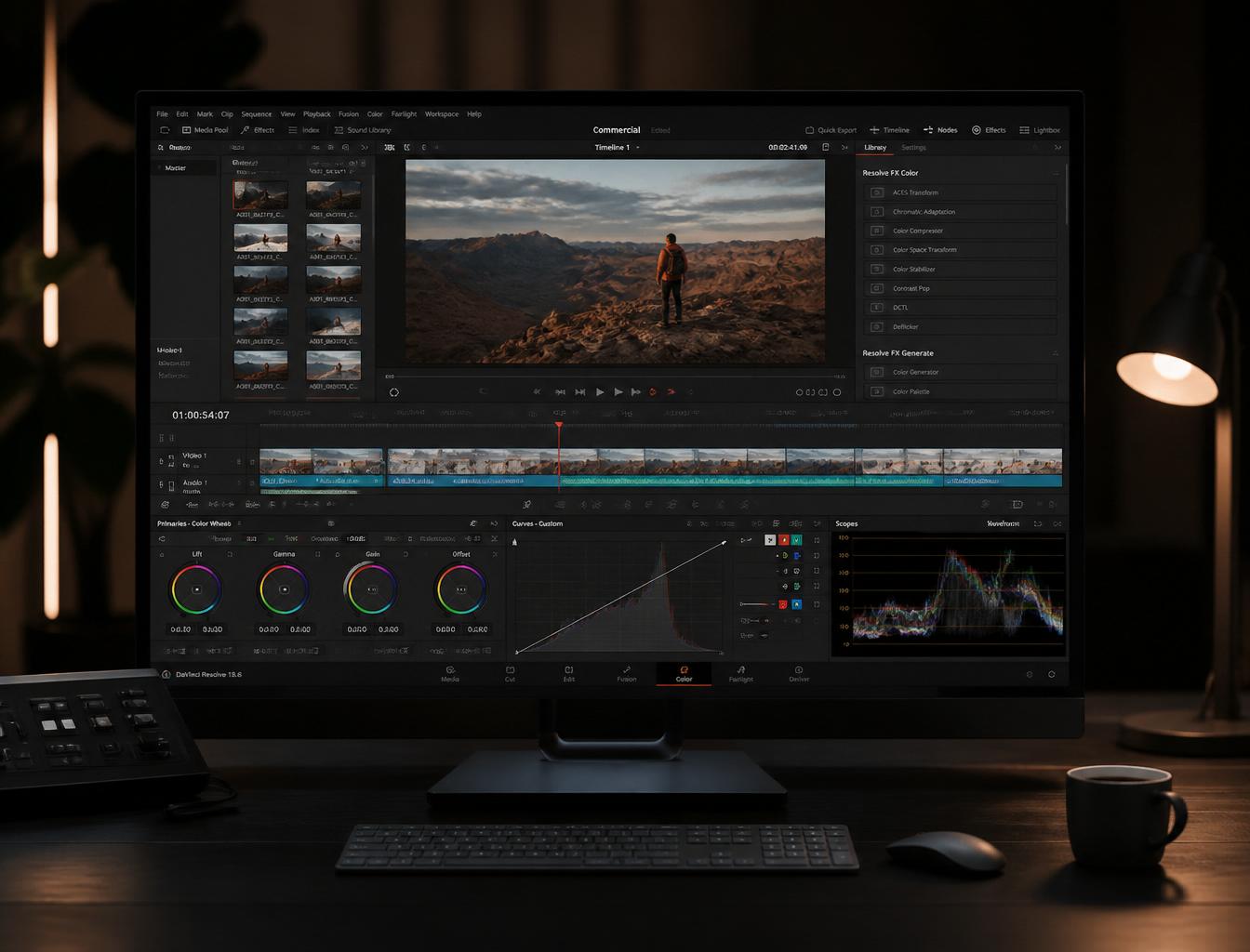Open the Waveform scope type dropdown
1250x952 pixels.
point(1003,523)
